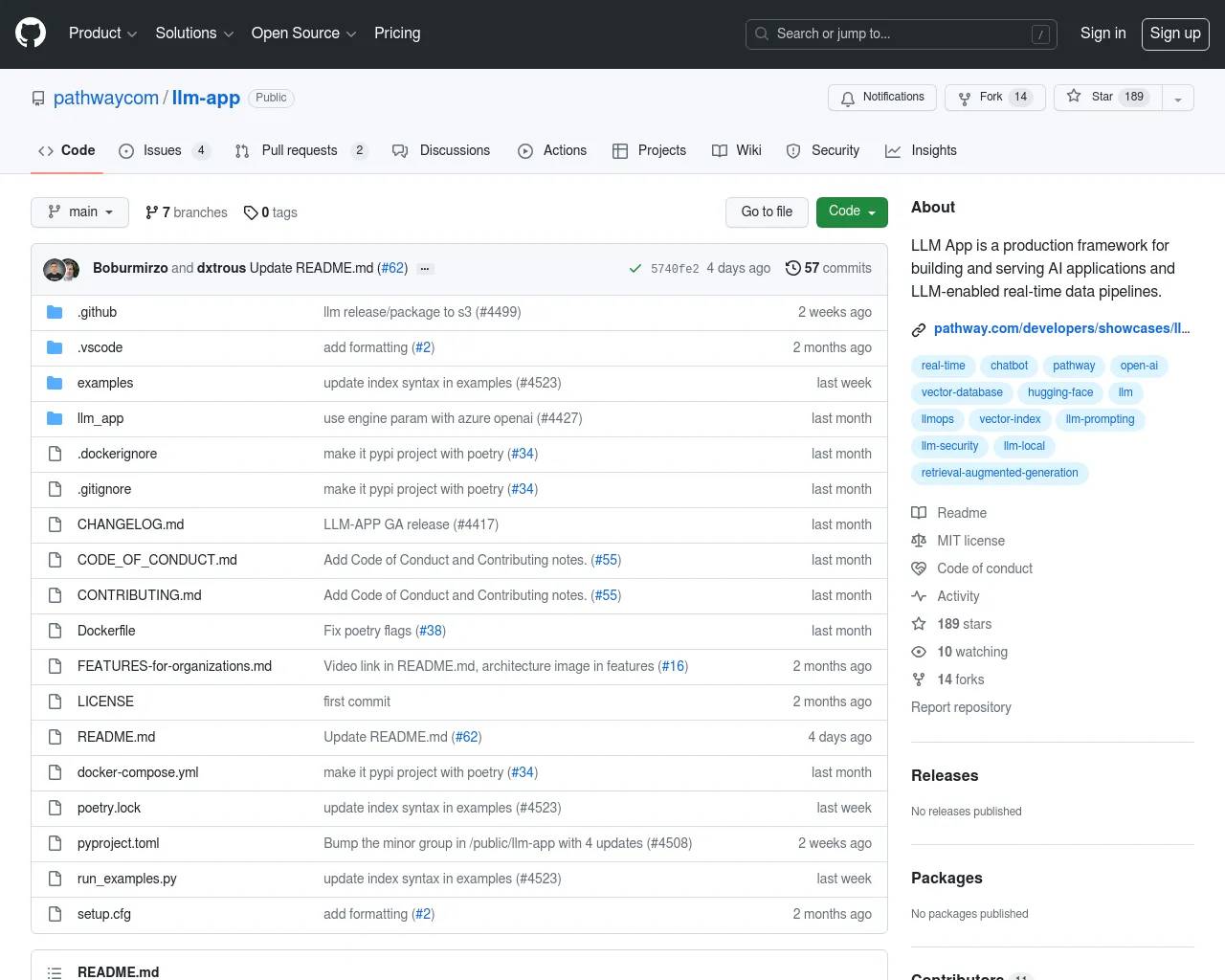Image resolution: width=1225 pixels, height=980 pixels.
Task: Click the CHANGELOG.md file icon
Action: click(x=55, y=524)
